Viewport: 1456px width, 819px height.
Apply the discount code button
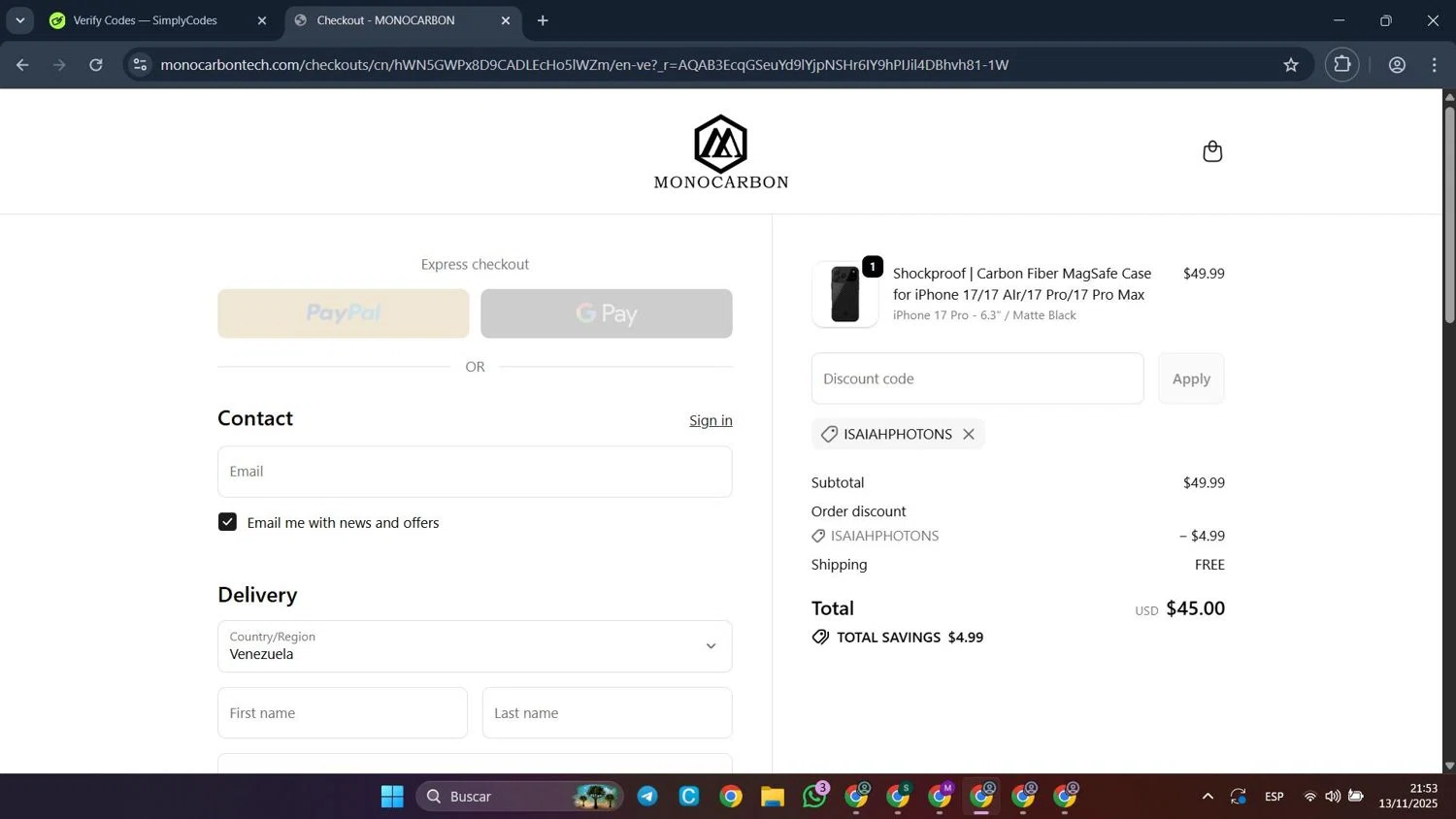click(1191, 378)
